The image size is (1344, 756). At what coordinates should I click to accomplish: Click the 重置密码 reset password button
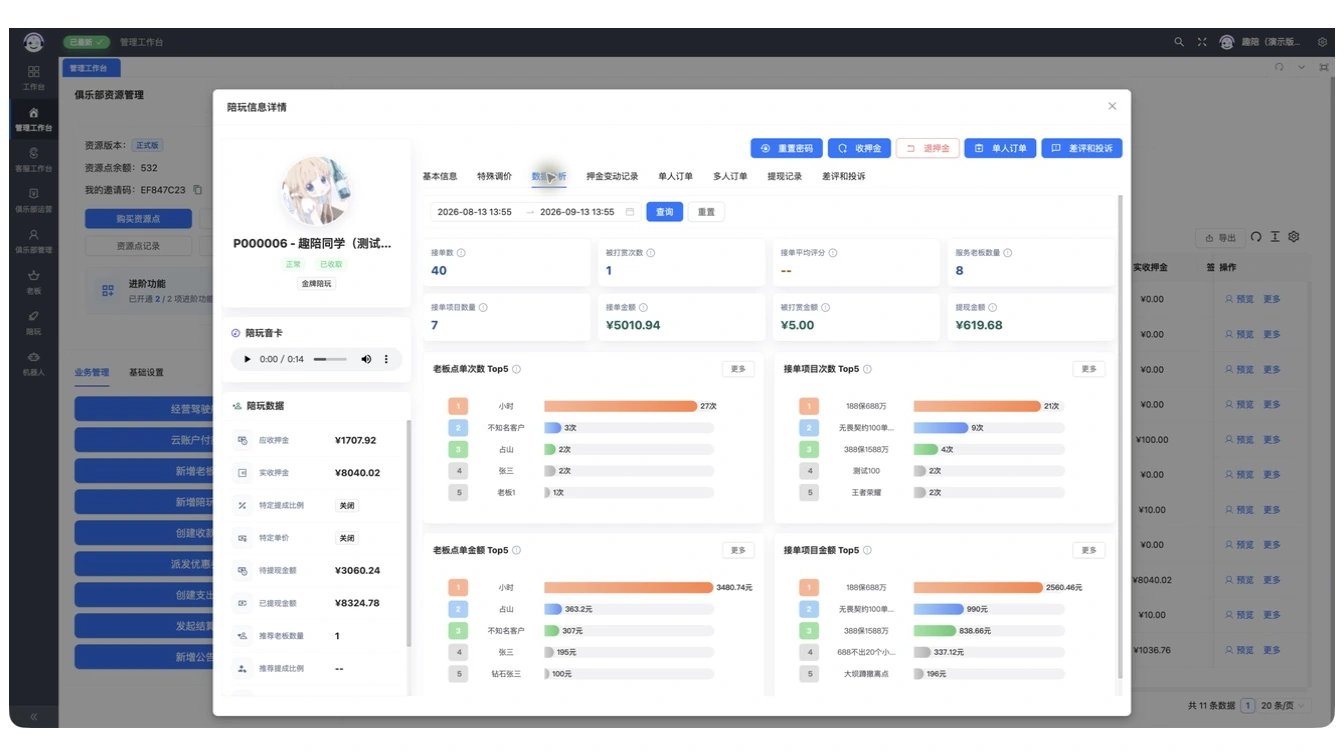[x=786, y=148]
